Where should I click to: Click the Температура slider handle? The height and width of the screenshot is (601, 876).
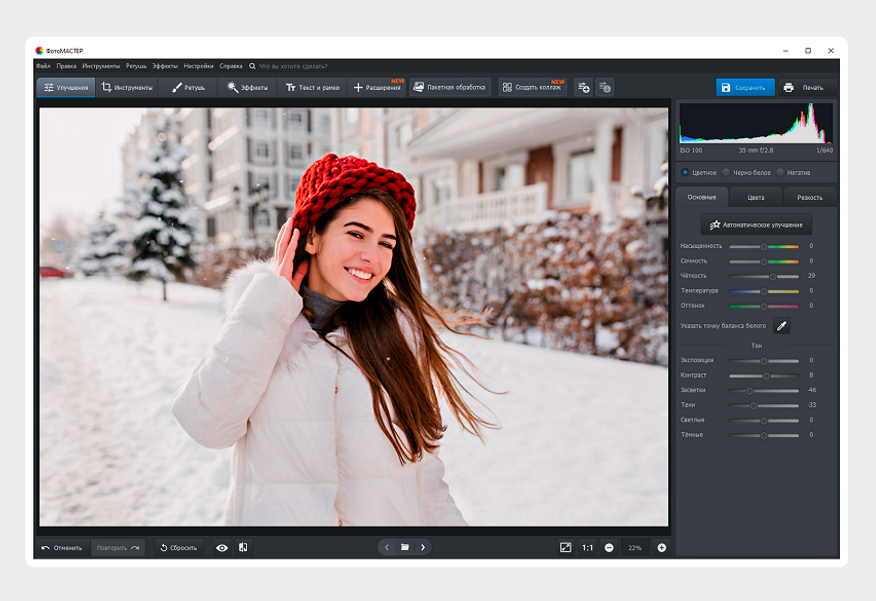[x=764, y=291]
